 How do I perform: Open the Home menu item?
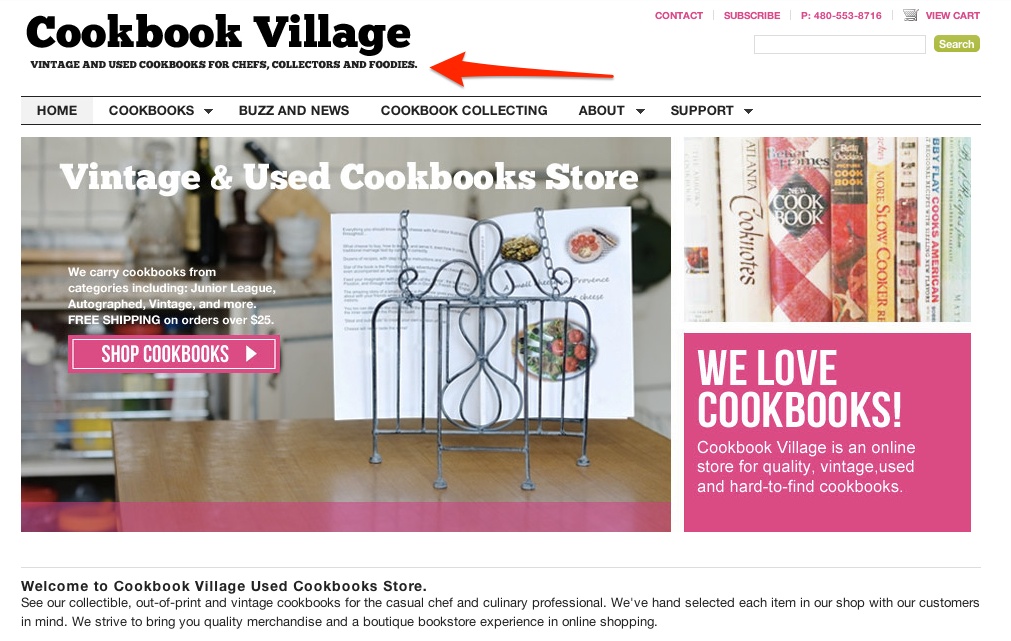click(x=57, y=110)
